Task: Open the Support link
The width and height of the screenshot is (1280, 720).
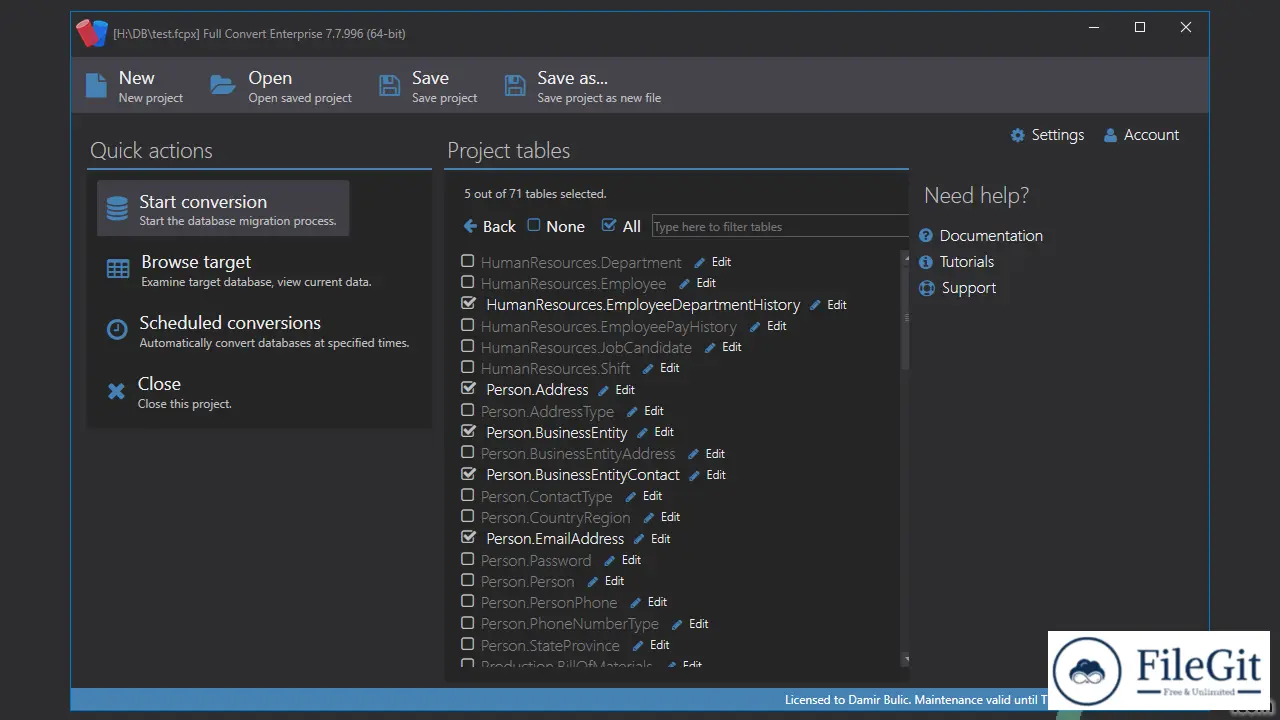Action: (958, 288)
